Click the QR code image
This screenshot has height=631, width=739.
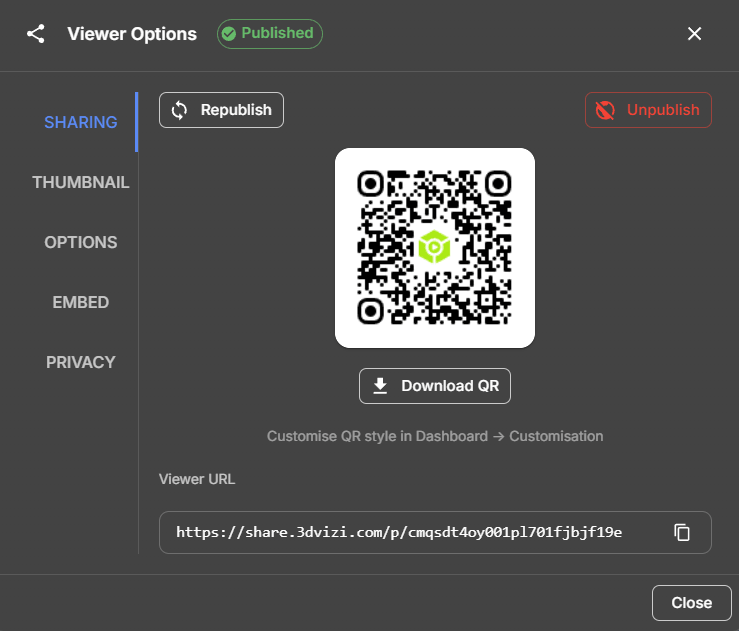[x=435, y=248]
